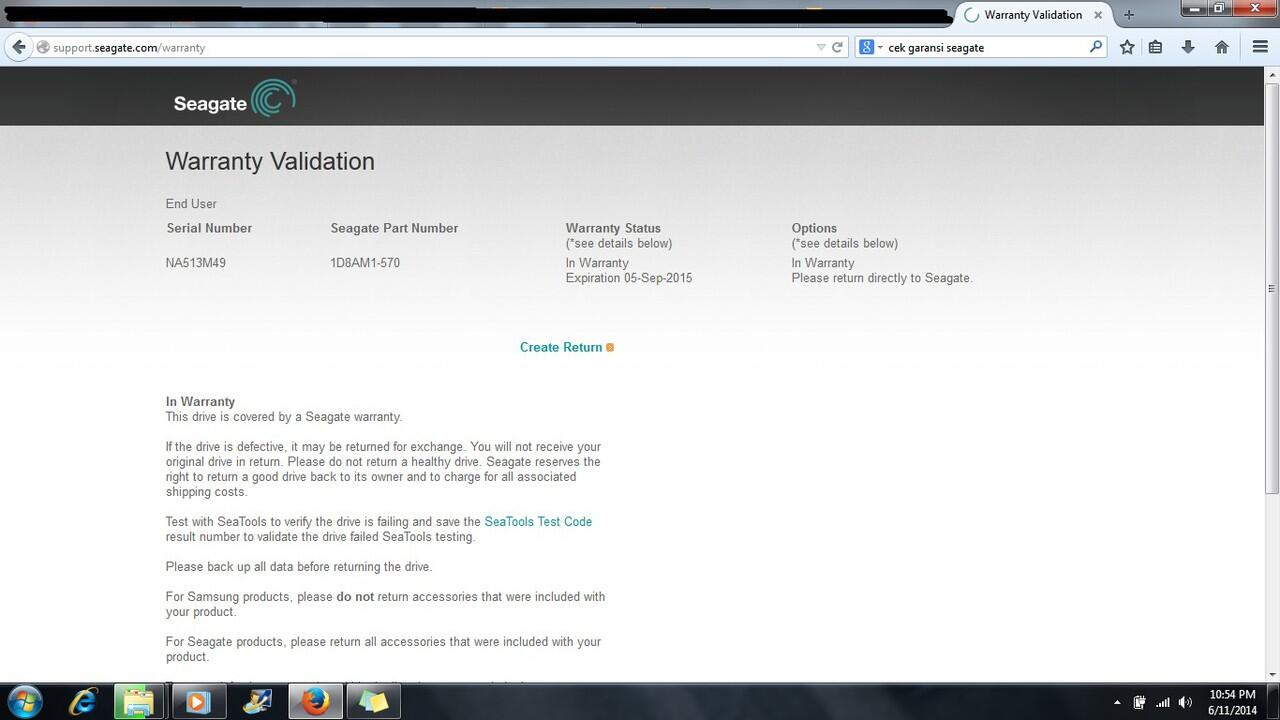Click the volume speaker tray icon
Image resolution: width=1280 pixels, height=720 pixels.
point(1186,702)
